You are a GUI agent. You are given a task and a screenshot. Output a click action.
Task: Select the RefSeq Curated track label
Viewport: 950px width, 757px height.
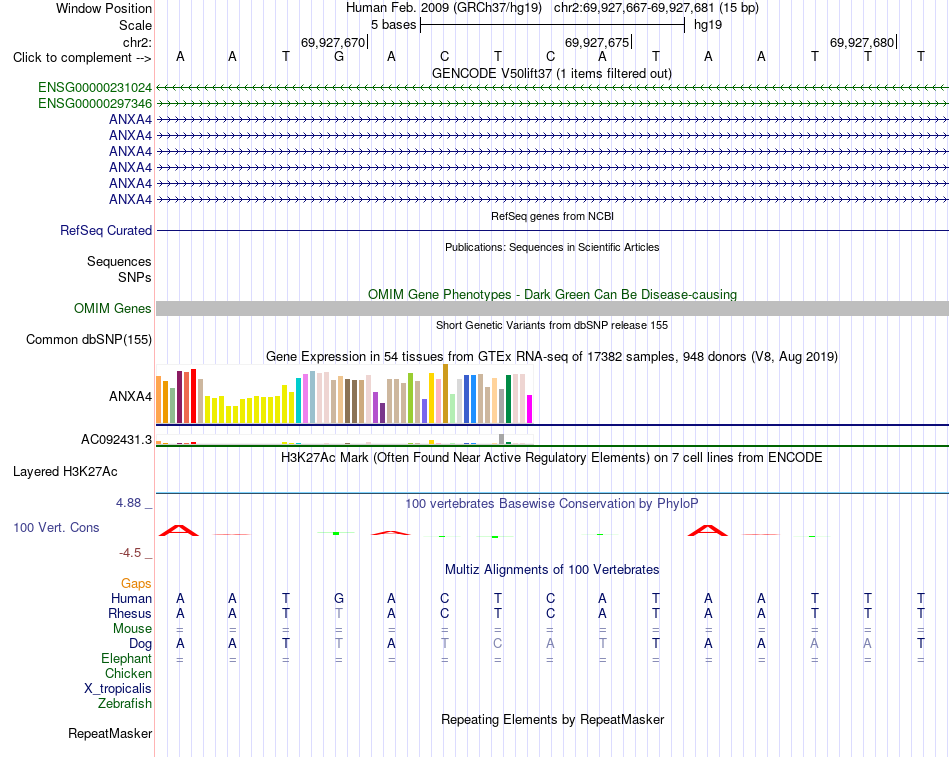coord(106,230)
